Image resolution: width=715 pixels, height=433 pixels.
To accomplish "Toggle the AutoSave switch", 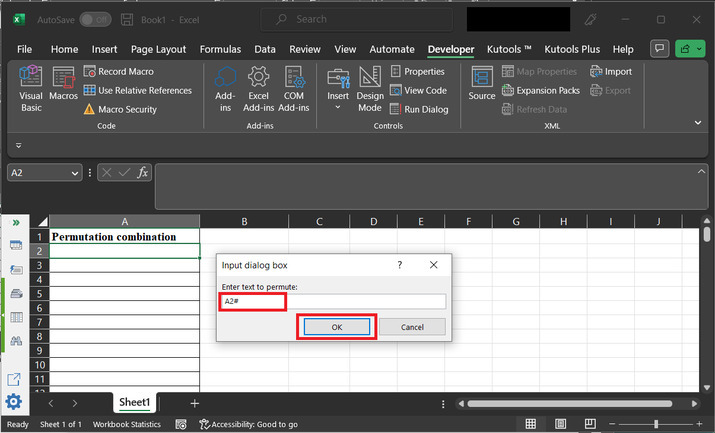I will (x=95, y=19).
